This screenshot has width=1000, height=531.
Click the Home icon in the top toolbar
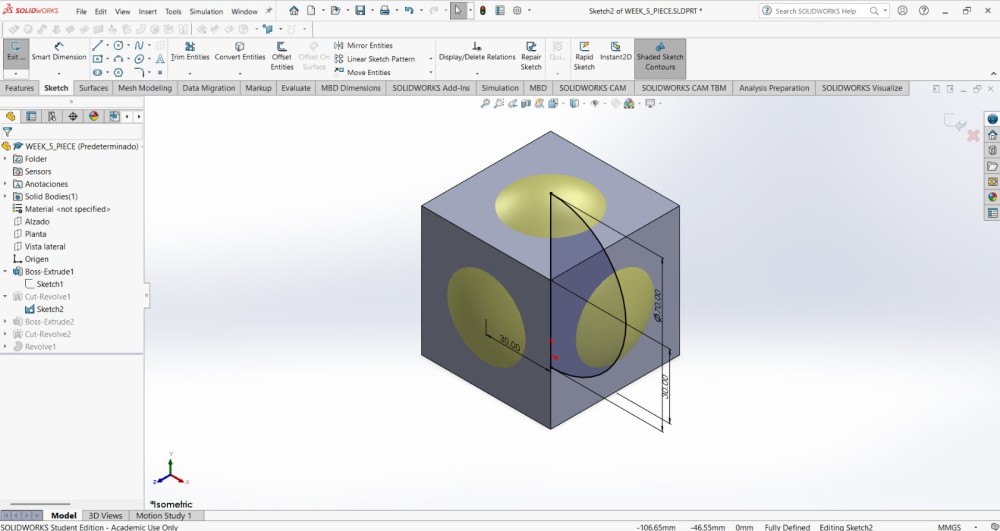pos(293,10)
